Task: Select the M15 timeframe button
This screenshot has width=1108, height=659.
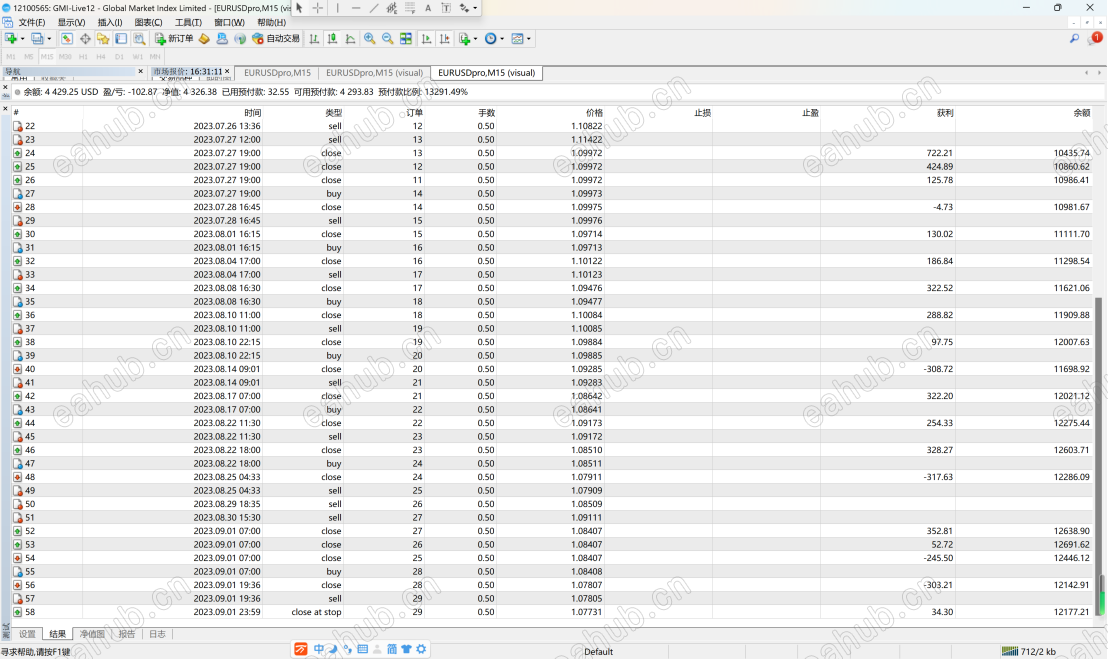Action: tap(47, 57)
